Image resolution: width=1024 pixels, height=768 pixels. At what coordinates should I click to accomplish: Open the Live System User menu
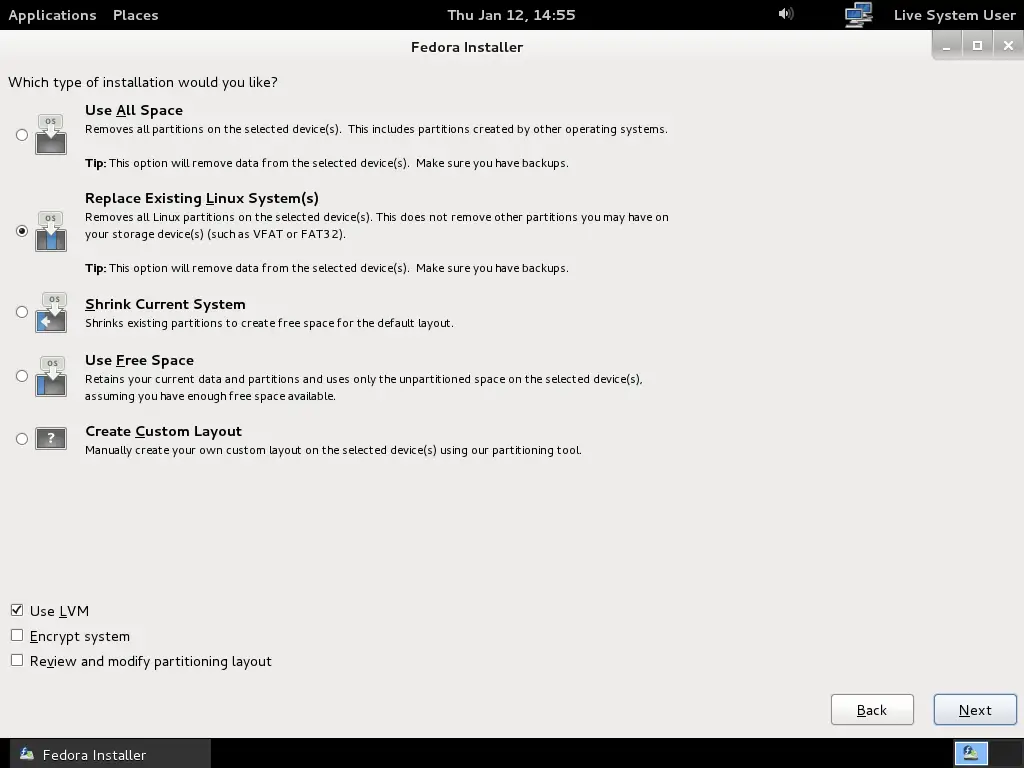(954, 15)
